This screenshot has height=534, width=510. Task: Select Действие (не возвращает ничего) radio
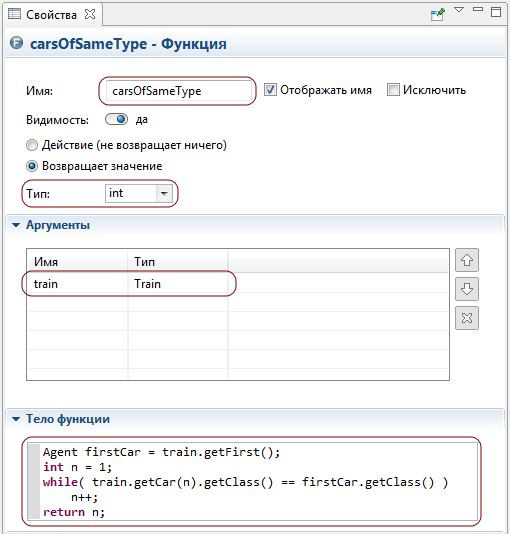(32, 145)
